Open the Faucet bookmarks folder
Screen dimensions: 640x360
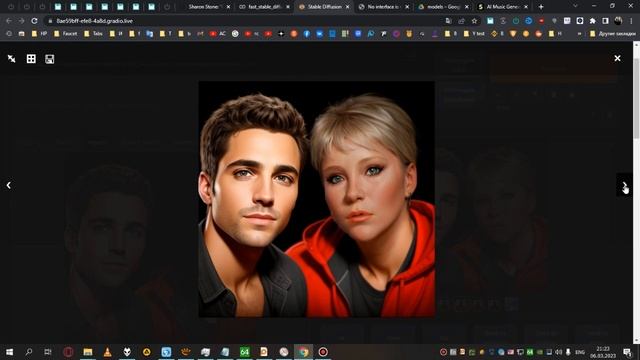65,34
